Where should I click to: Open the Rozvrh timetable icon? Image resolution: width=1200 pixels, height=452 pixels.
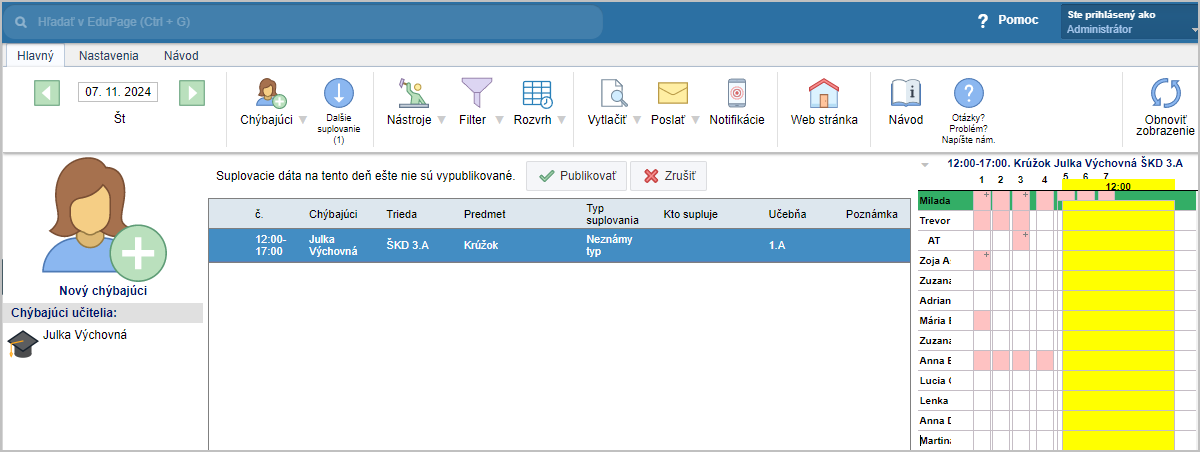point(537,93)
